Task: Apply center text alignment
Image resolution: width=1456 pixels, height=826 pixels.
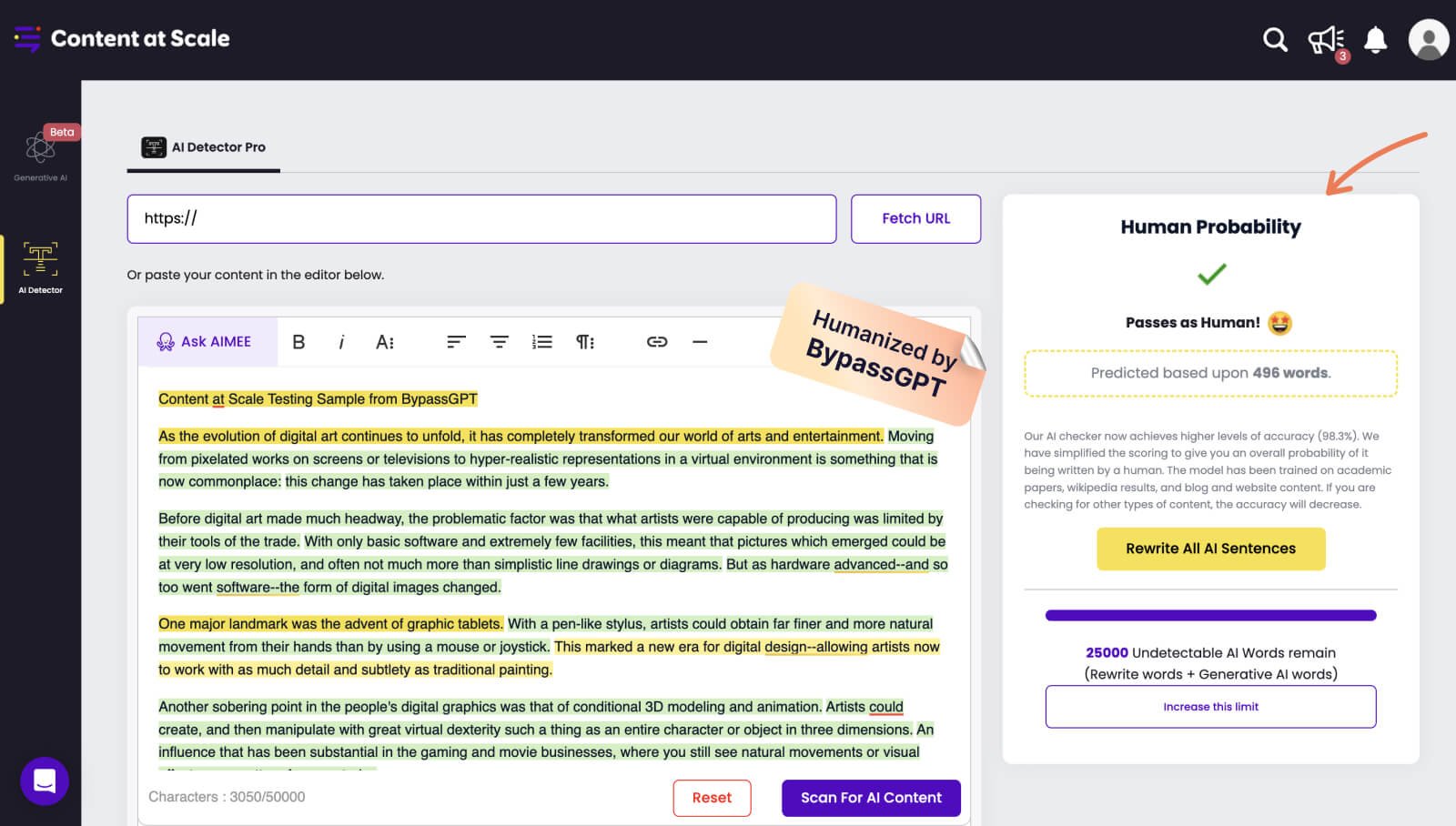Action: (x=500, y=342)
